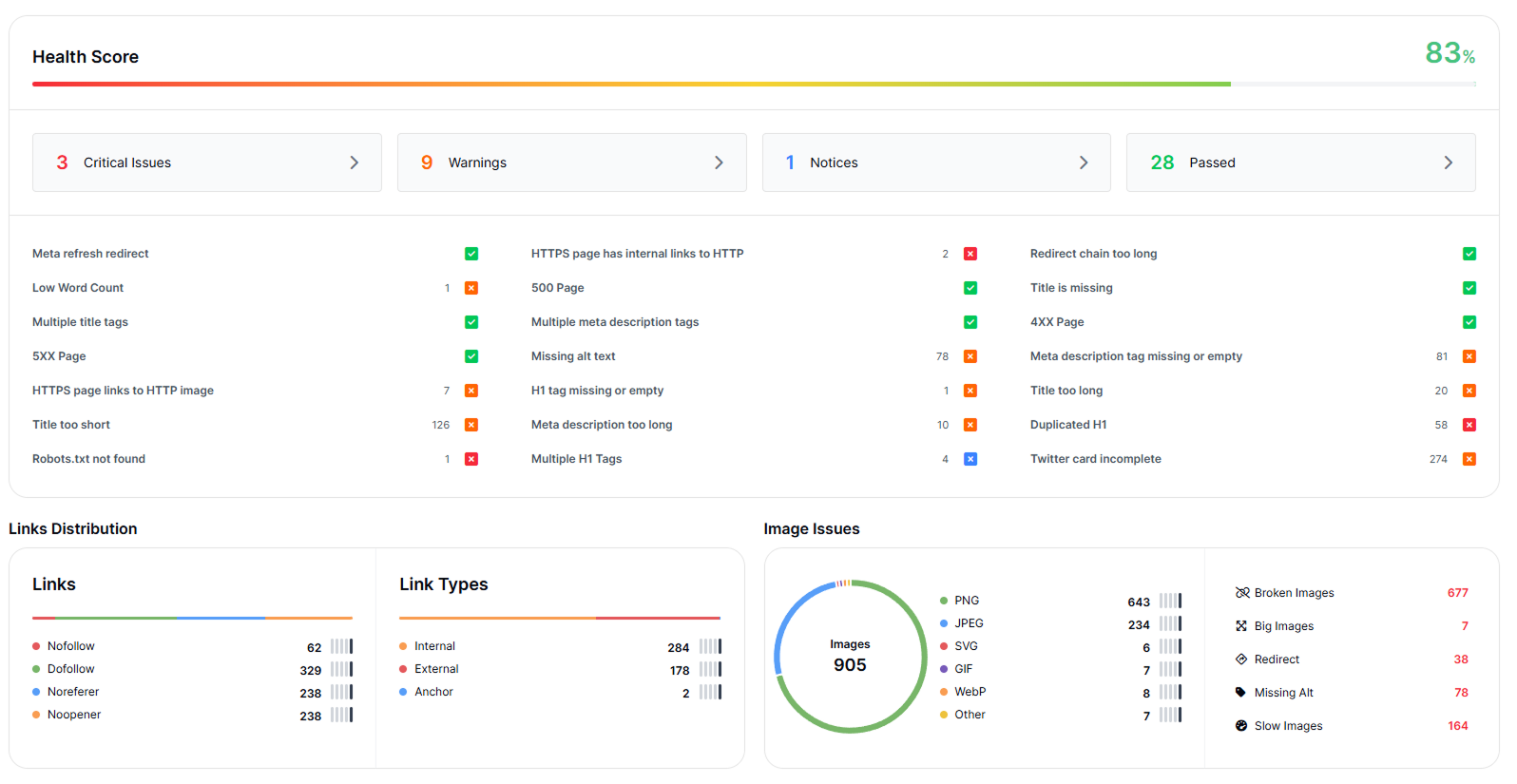The height and width of the screenshot is (784, 1517).
Task: Click green checkmark for Title is missing
Action: click(x=1469, y=288)
